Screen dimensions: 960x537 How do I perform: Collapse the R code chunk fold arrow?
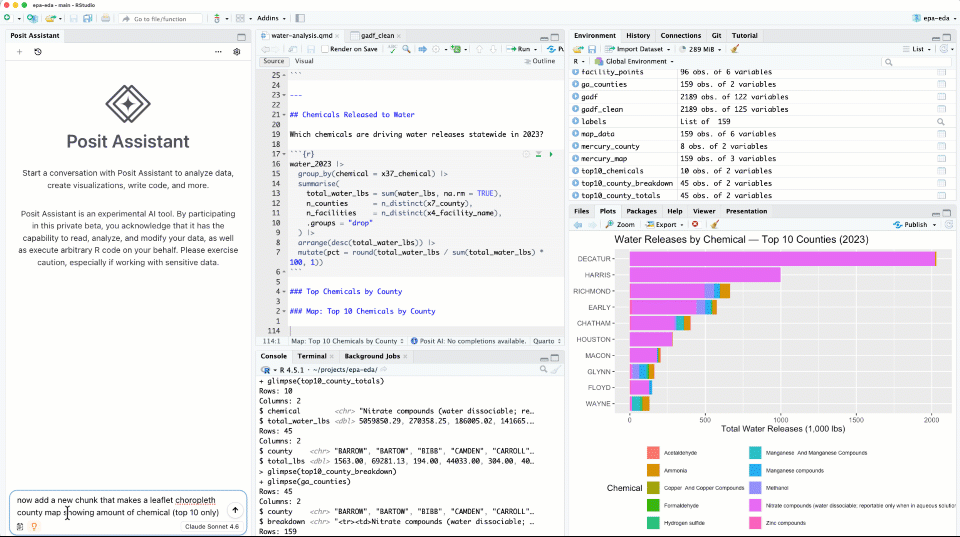click(x=284, y=154)
